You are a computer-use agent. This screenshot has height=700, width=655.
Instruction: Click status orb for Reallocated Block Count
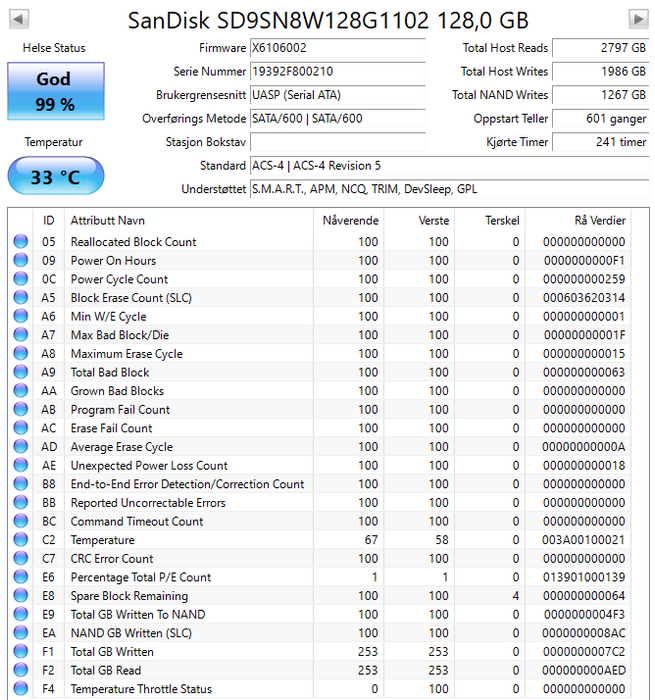[21, 242]
